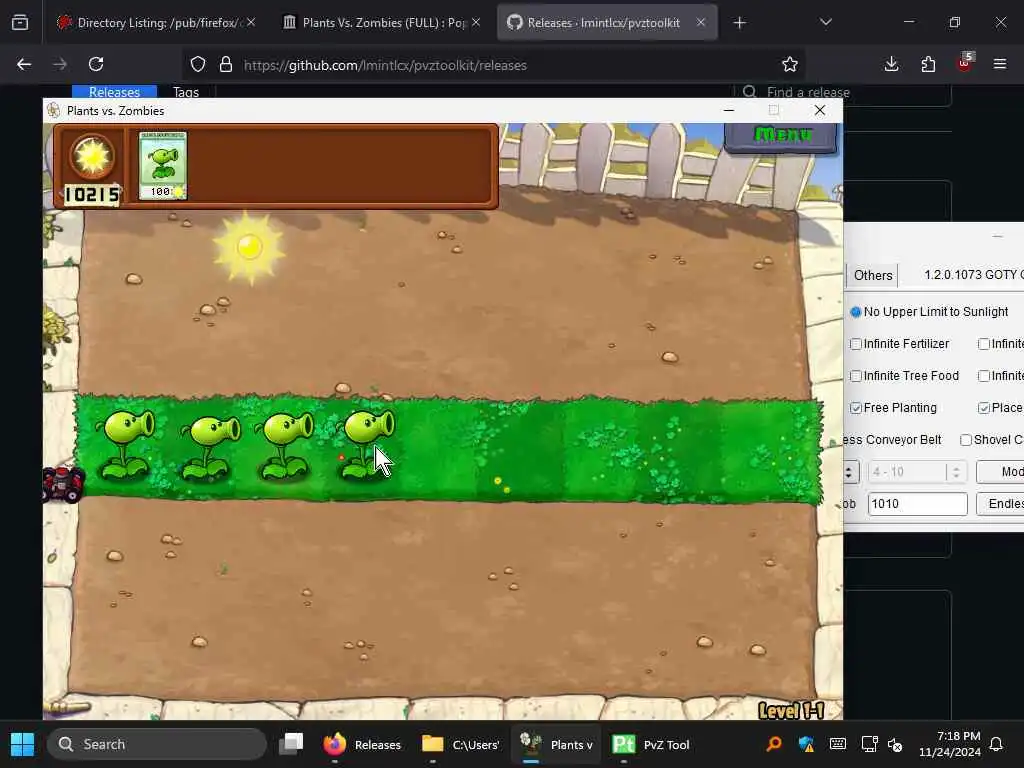This screenshot has width=1024, height=768.
Task: Switch to Firefox Releases taskbar item
Action: (362, 744)
